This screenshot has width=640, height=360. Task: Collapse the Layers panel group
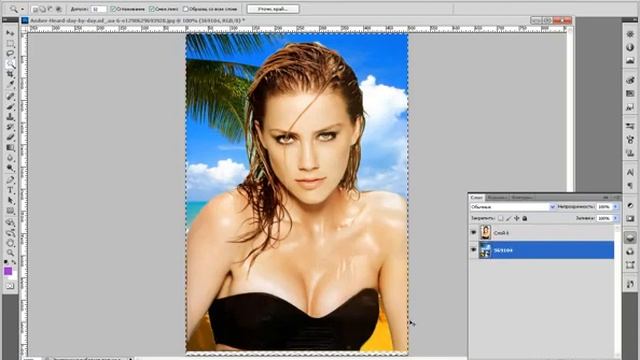[606, 198]
